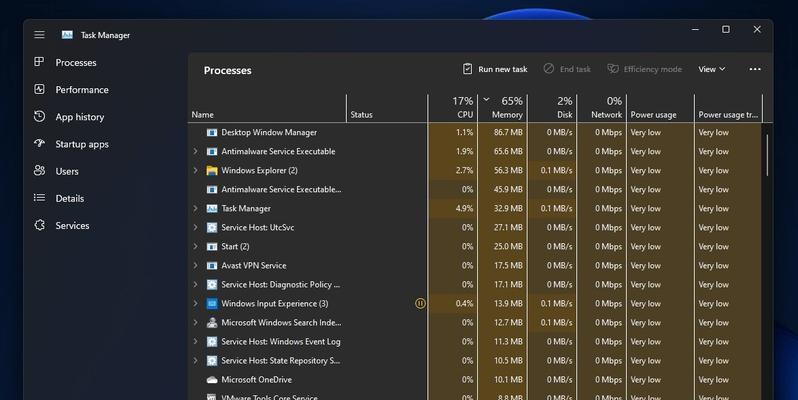Click the Windows Explorer folder icon

tap(212, 170)
